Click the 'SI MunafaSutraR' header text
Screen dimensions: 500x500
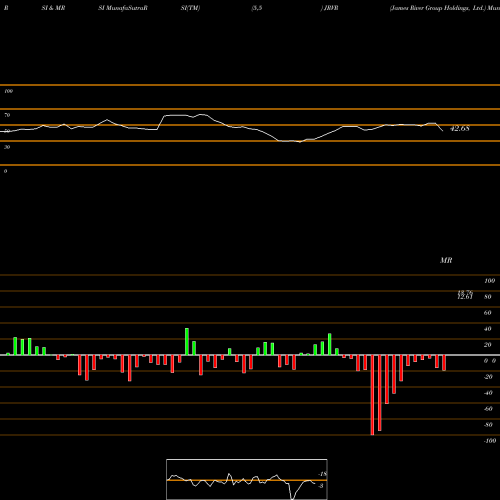coord(123,8)
